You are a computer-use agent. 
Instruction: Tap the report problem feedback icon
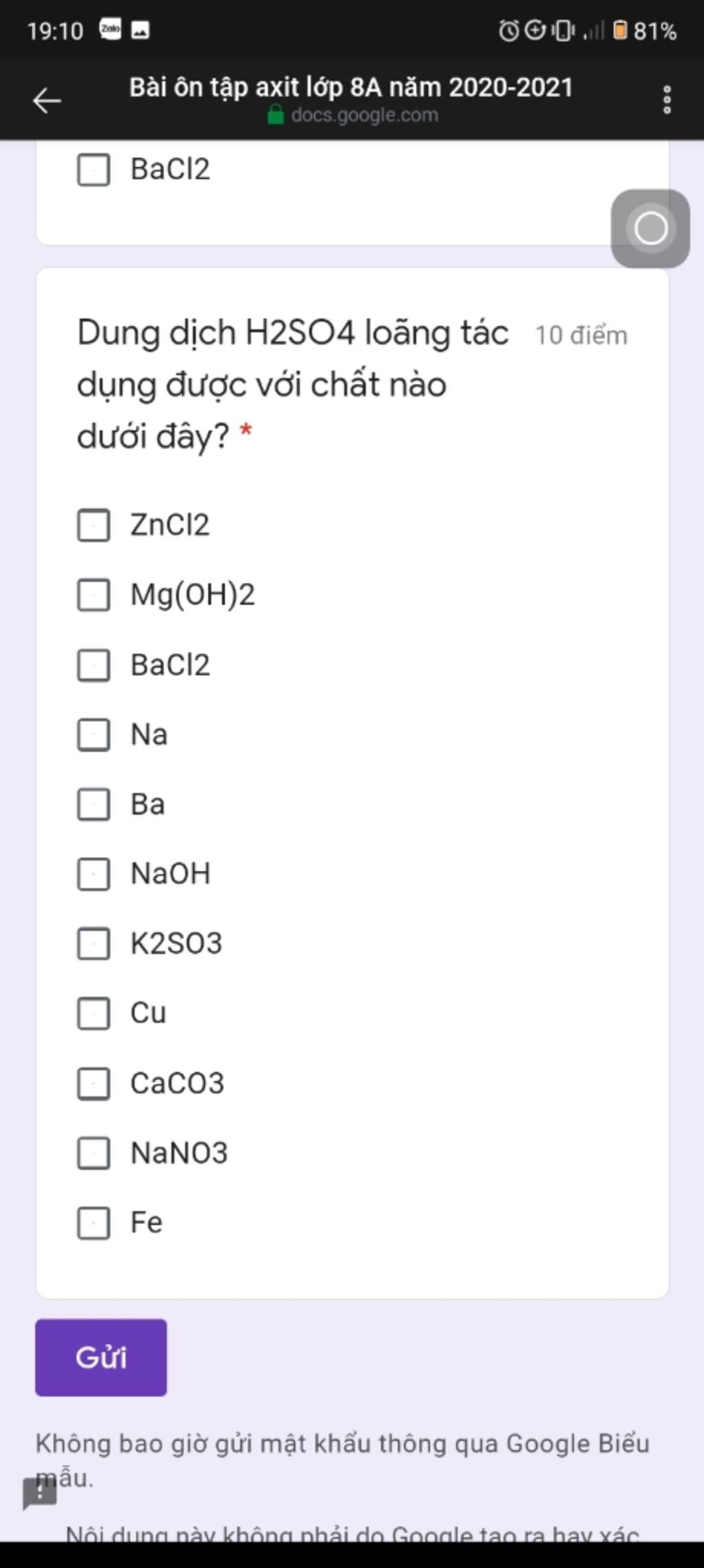40,1494
